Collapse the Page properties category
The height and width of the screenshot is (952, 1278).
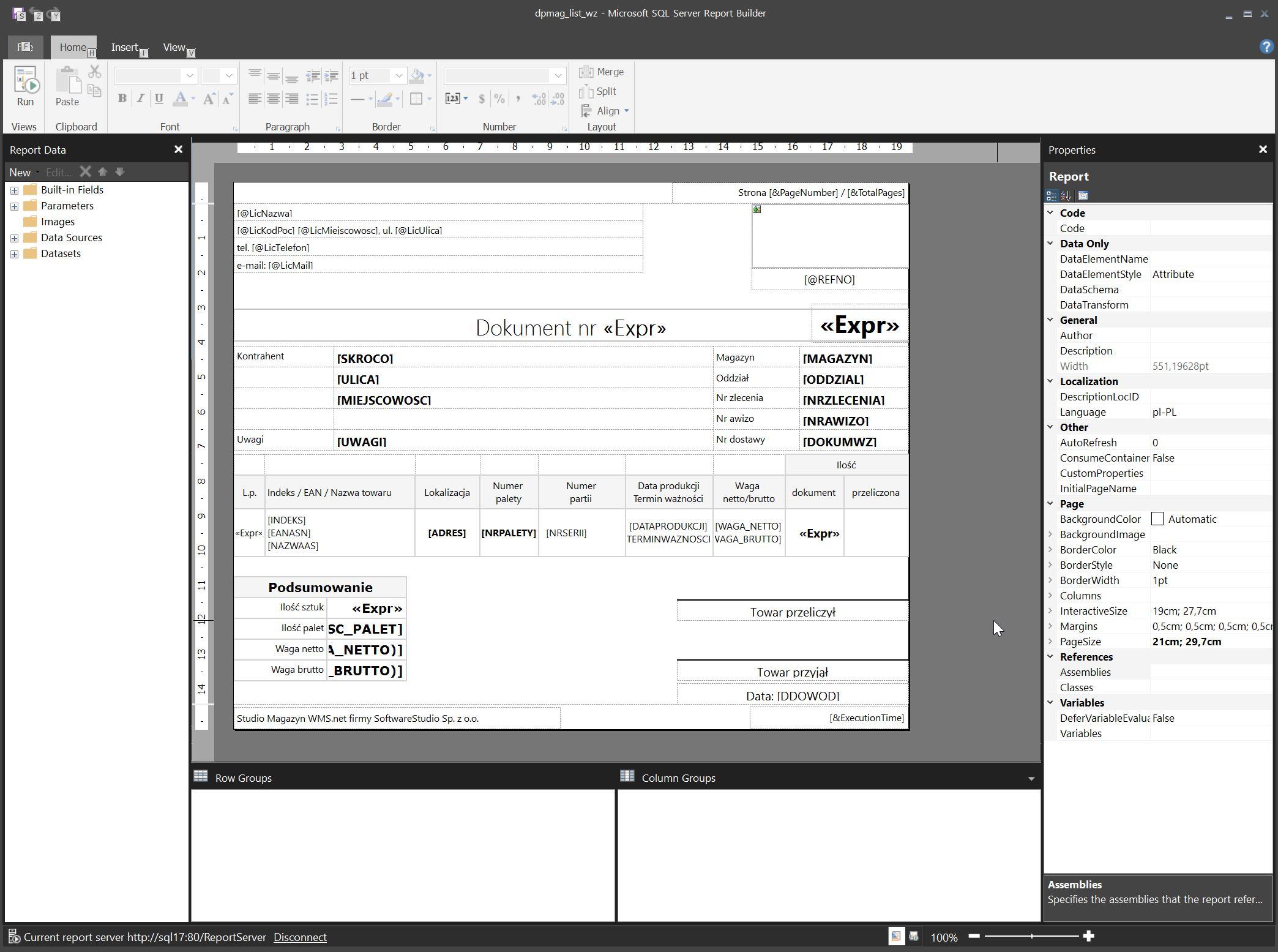tap(1050, 503)
